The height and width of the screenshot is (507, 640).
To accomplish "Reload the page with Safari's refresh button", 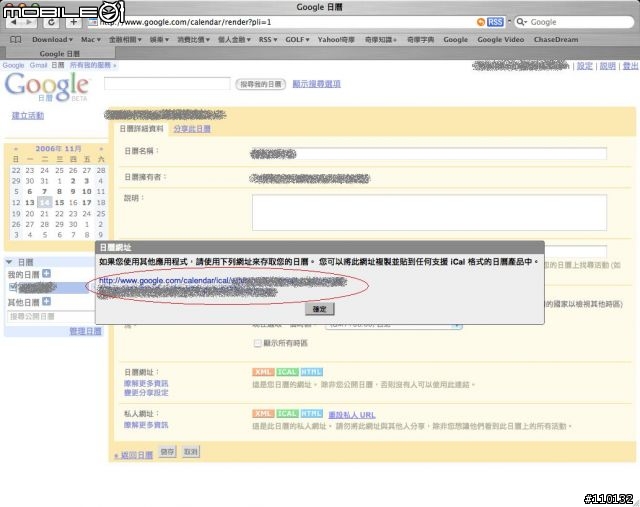I will [51, 22].
